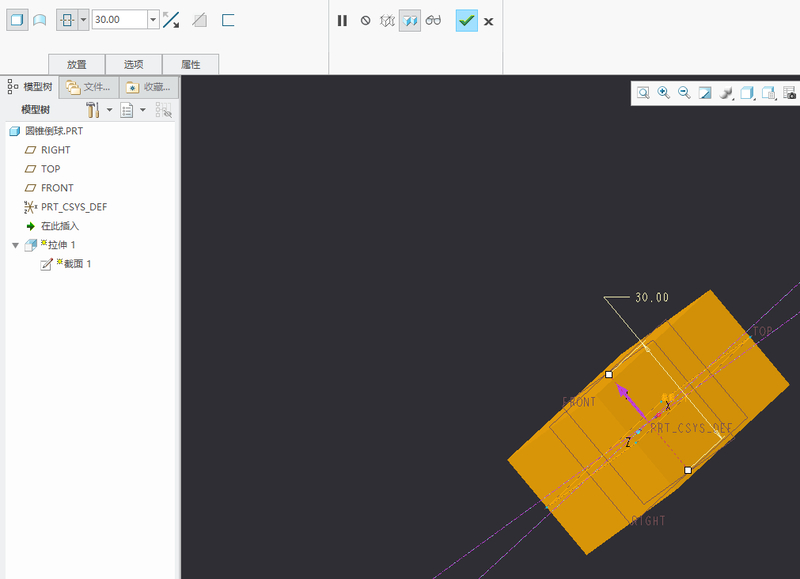Click the symmetric depth option icon

tap(67, 20)
